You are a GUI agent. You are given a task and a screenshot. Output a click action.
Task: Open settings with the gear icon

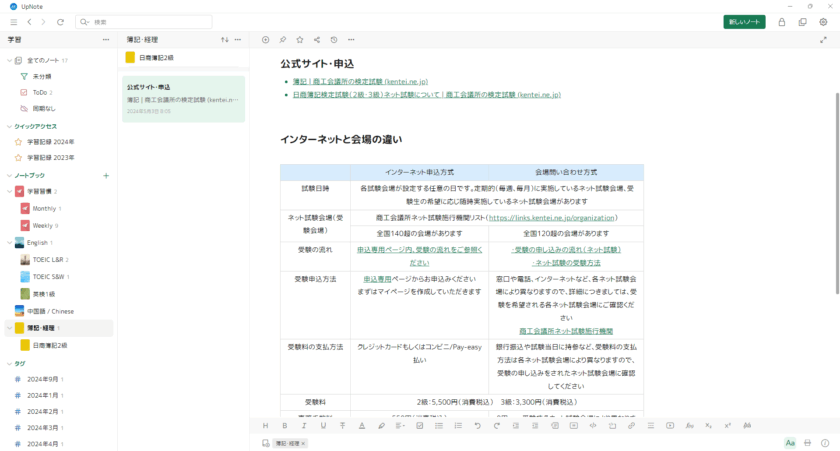click(x=823, y=22)
